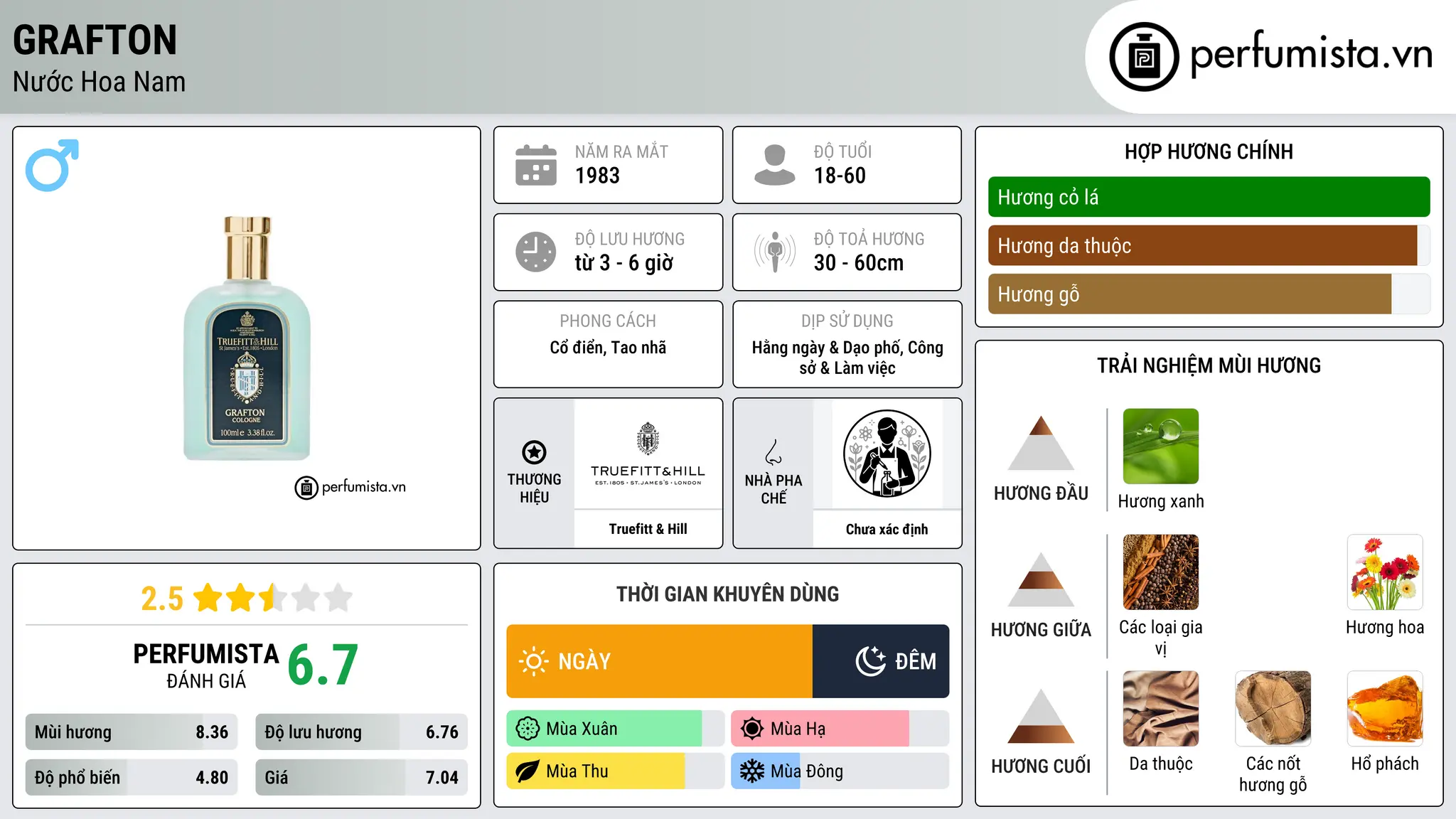
Task: Click the sillage icon beside Độ toả hương
Action: 774,252
